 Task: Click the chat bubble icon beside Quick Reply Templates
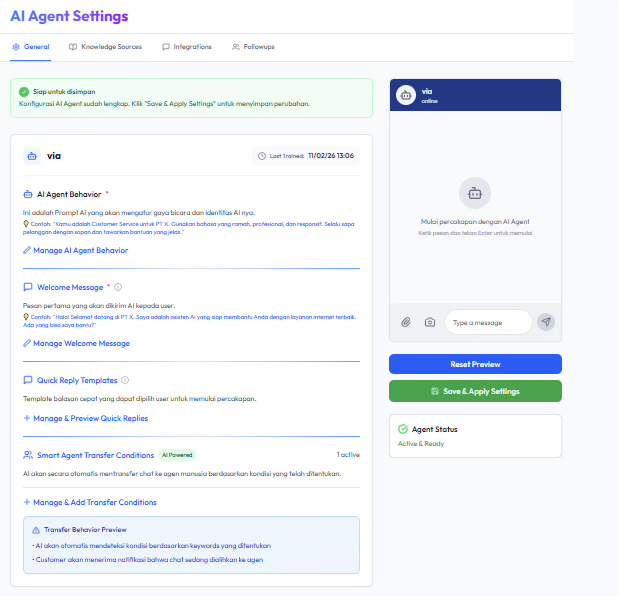pyautogui.click(x=28, y=380)
